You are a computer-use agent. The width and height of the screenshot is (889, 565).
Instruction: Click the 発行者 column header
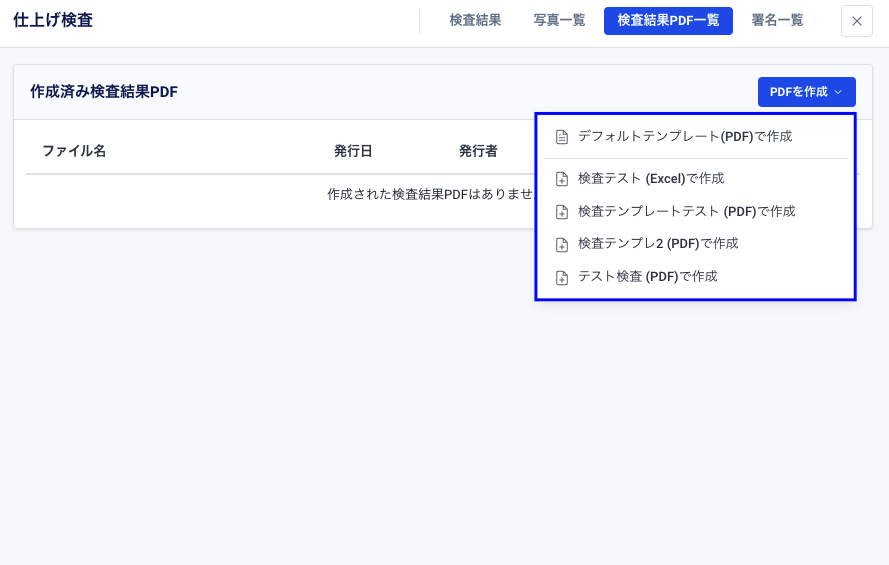(x=478, y=151)
